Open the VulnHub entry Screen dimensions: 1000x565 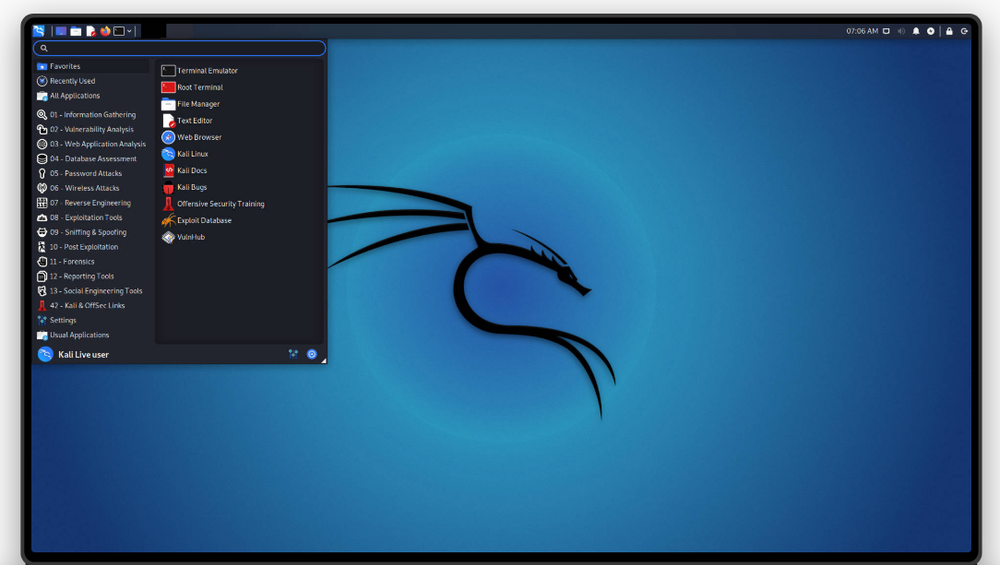[240, 237]
